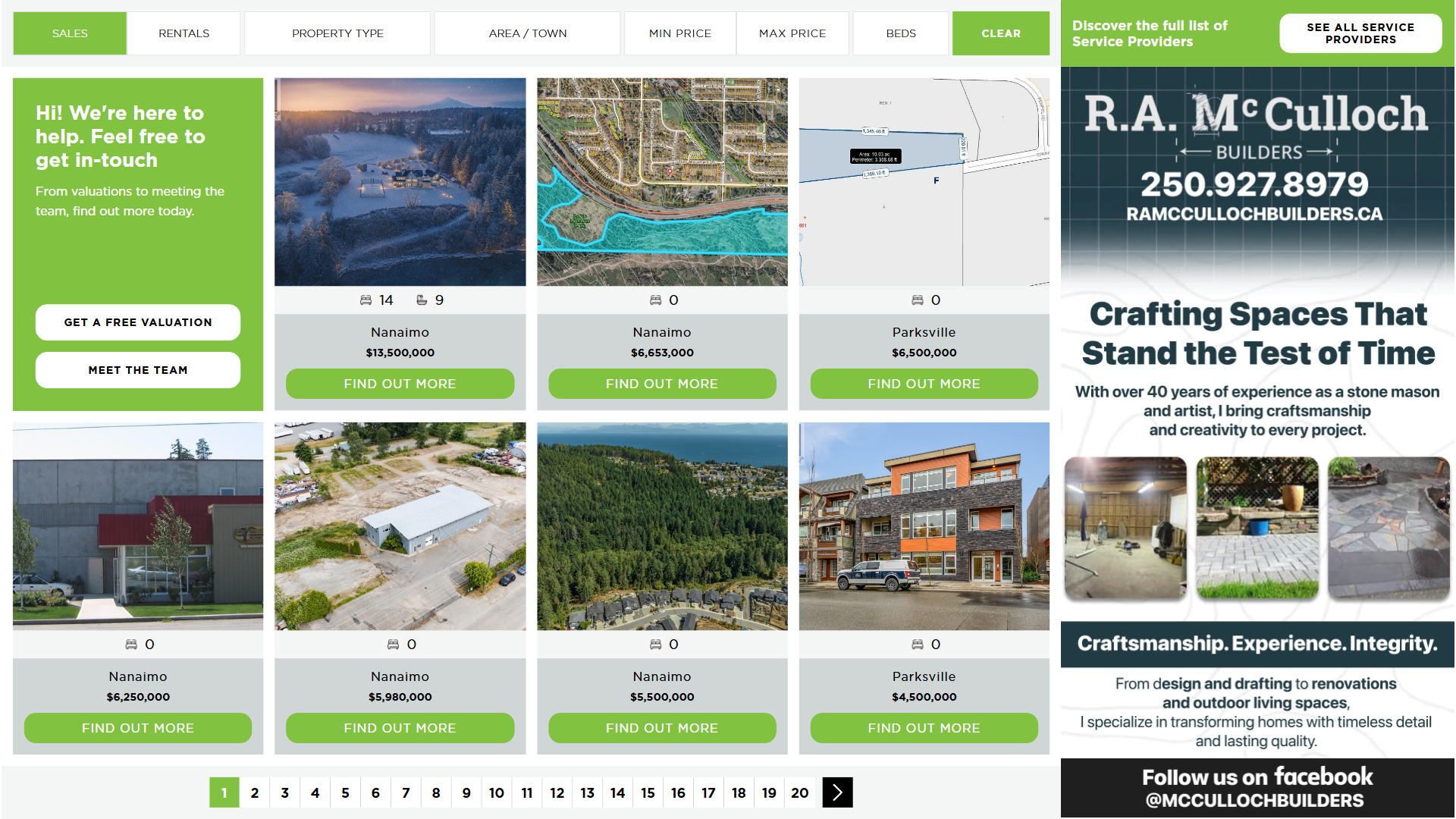Open the Beds filter dropdown
Screen dimensions: 1456x819
pyautogui.click(x=901, y=33)
